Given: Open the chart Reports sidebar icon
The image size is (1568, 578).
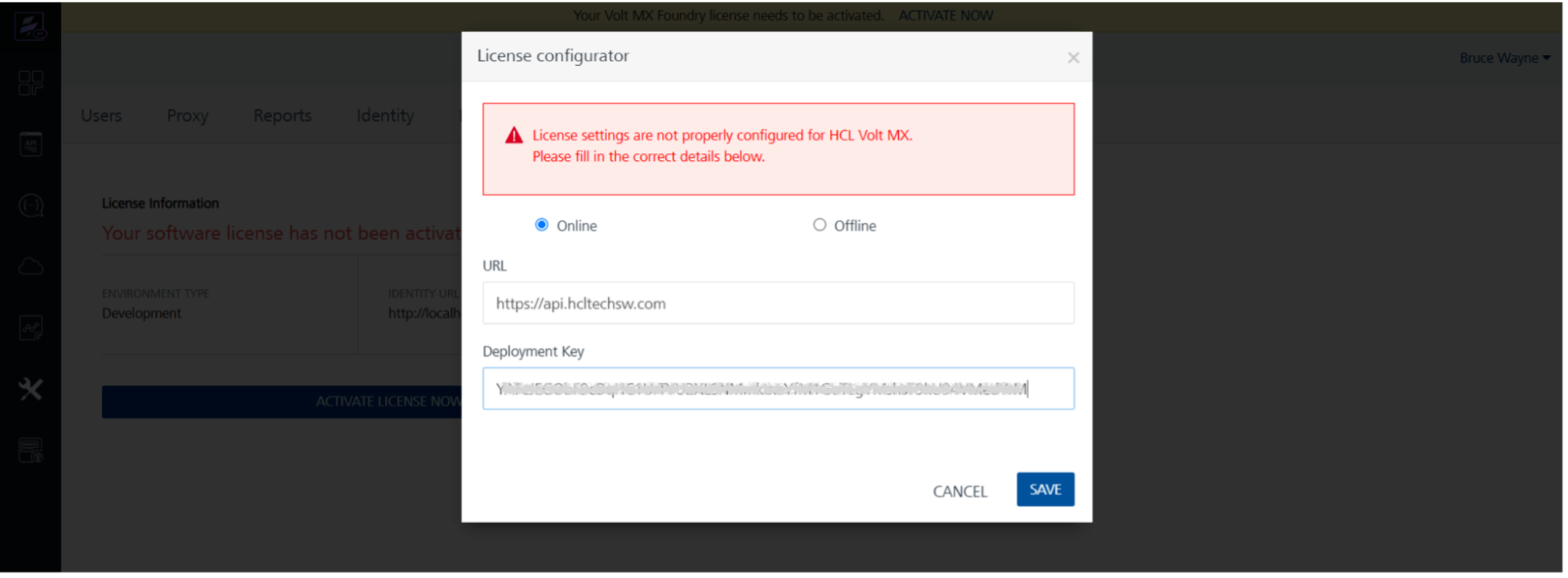Looking at the screenshot, I should tap(31, 328).
